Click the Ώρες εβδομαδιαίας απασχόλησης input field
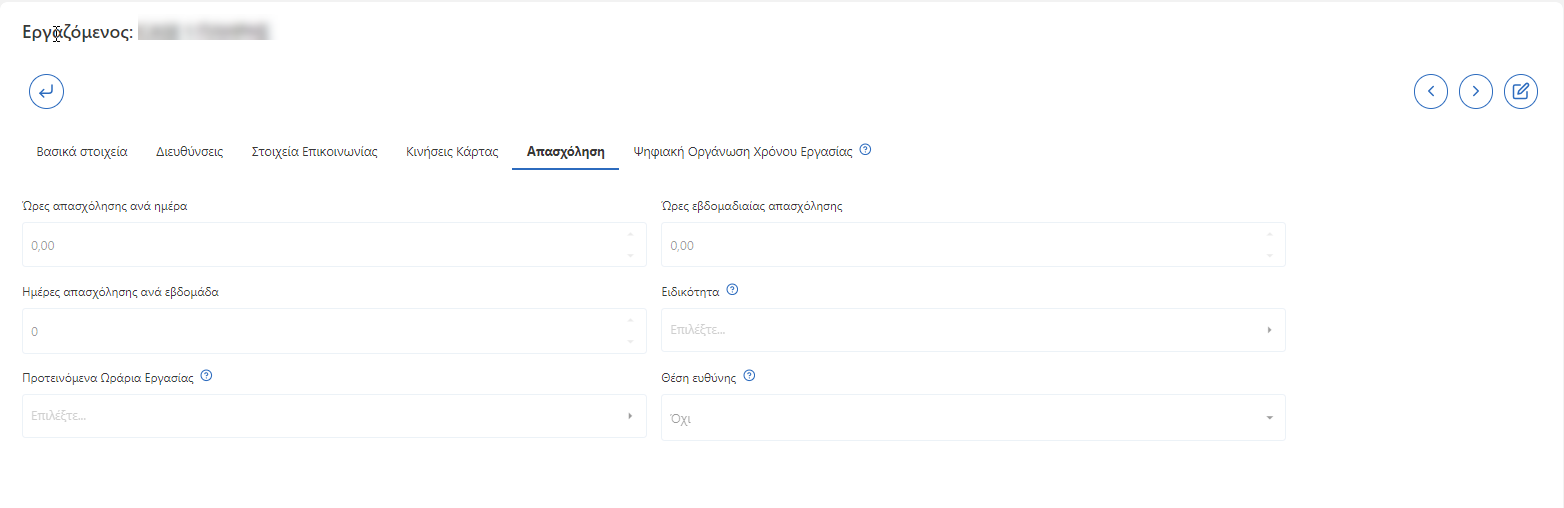Image resolution: width=1564 pixels, height=508 pixels. point(960,245)
